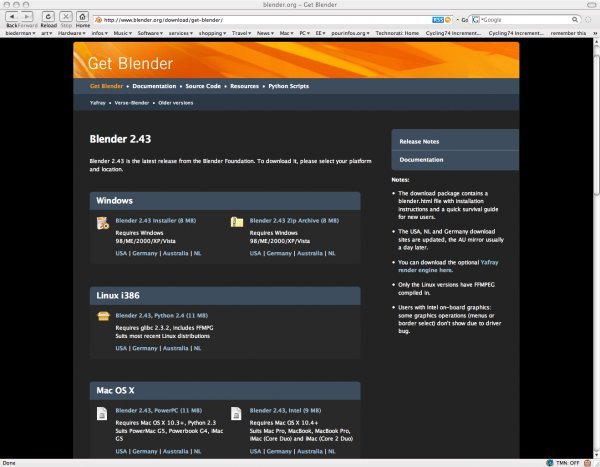This screenshot has width=600, height=467.
Task: Open the Documentation nav item
Action: 154,86
